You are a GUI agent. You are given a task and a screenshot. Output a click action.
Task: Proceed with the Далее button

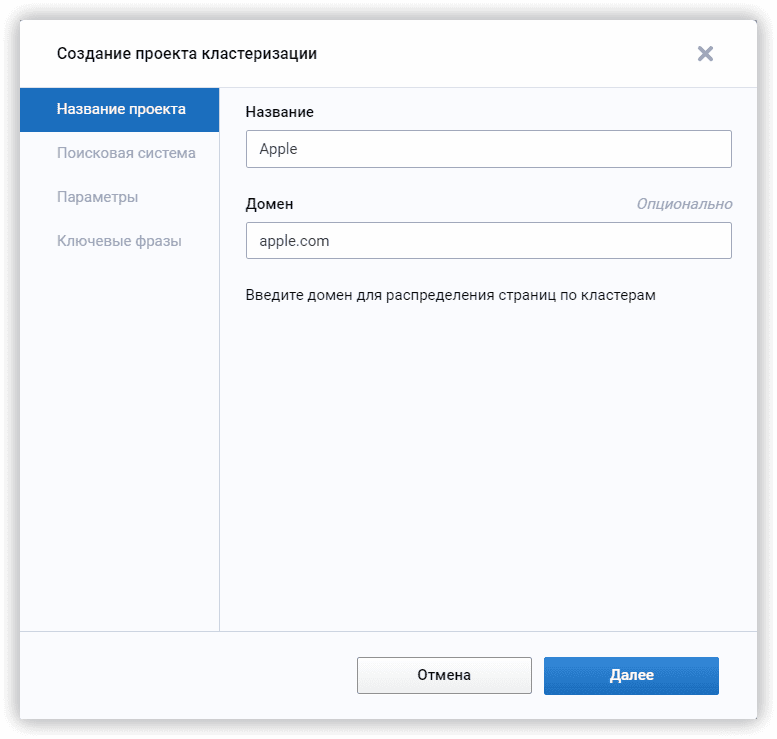pyautogui.click(x=631, y=676)
